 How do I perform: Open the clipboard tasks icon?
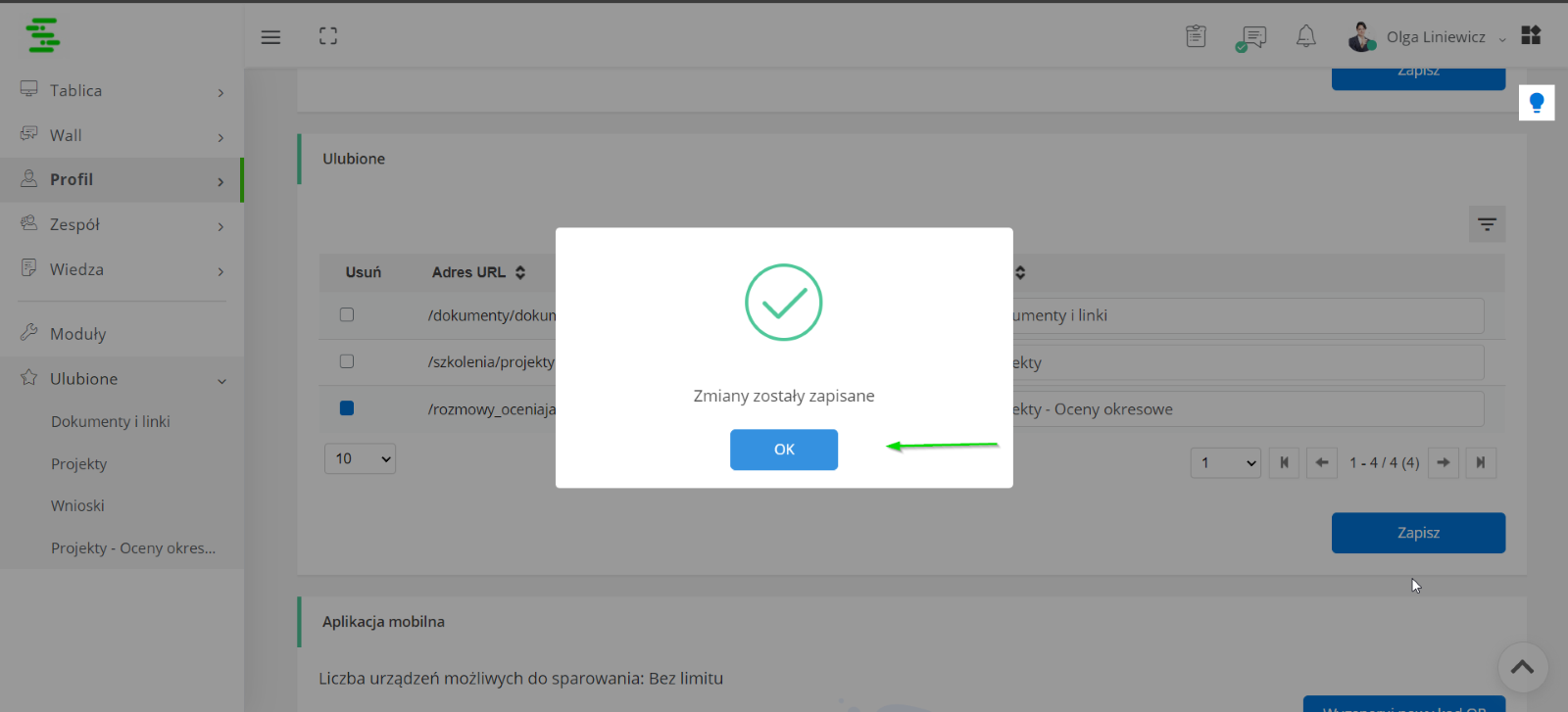[x=1196, y=36]
